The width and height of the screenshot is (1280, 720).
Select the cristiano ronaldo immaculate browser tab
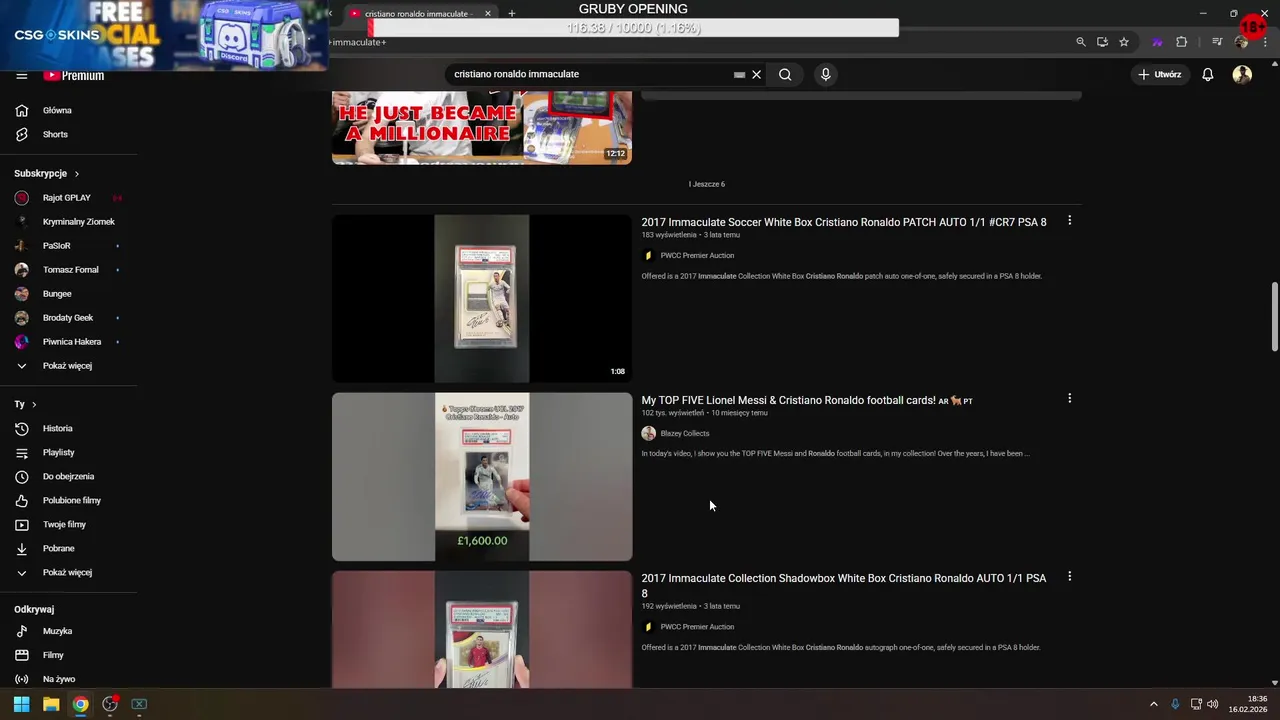(415, 14)
